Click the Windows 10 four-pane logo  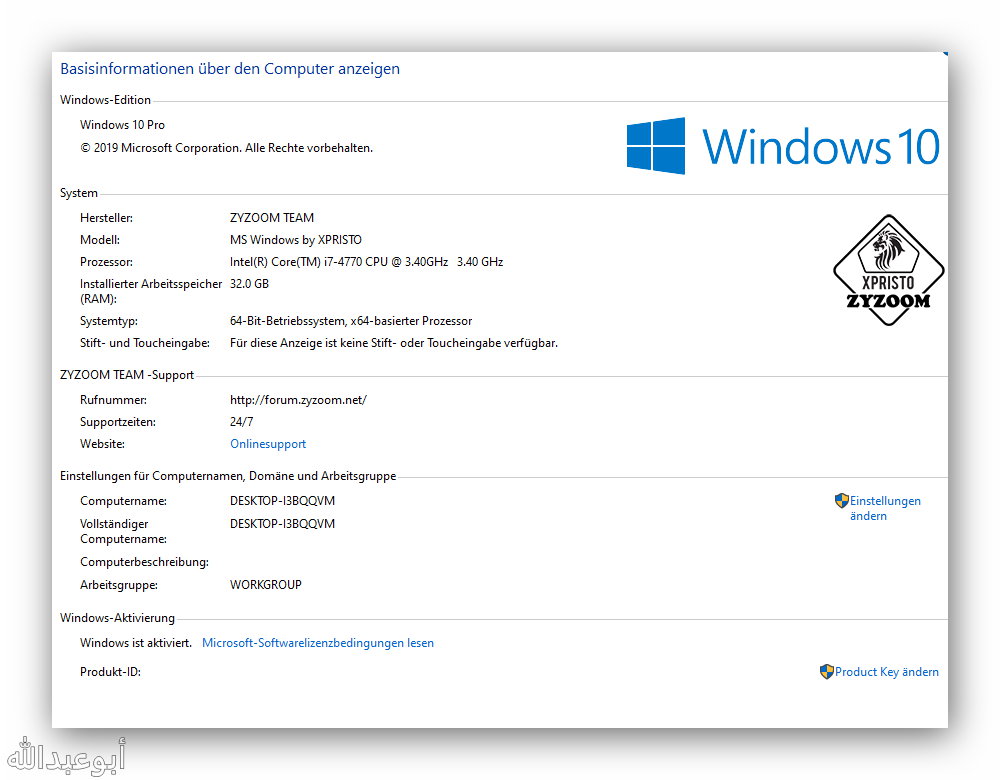coord(656,146)
